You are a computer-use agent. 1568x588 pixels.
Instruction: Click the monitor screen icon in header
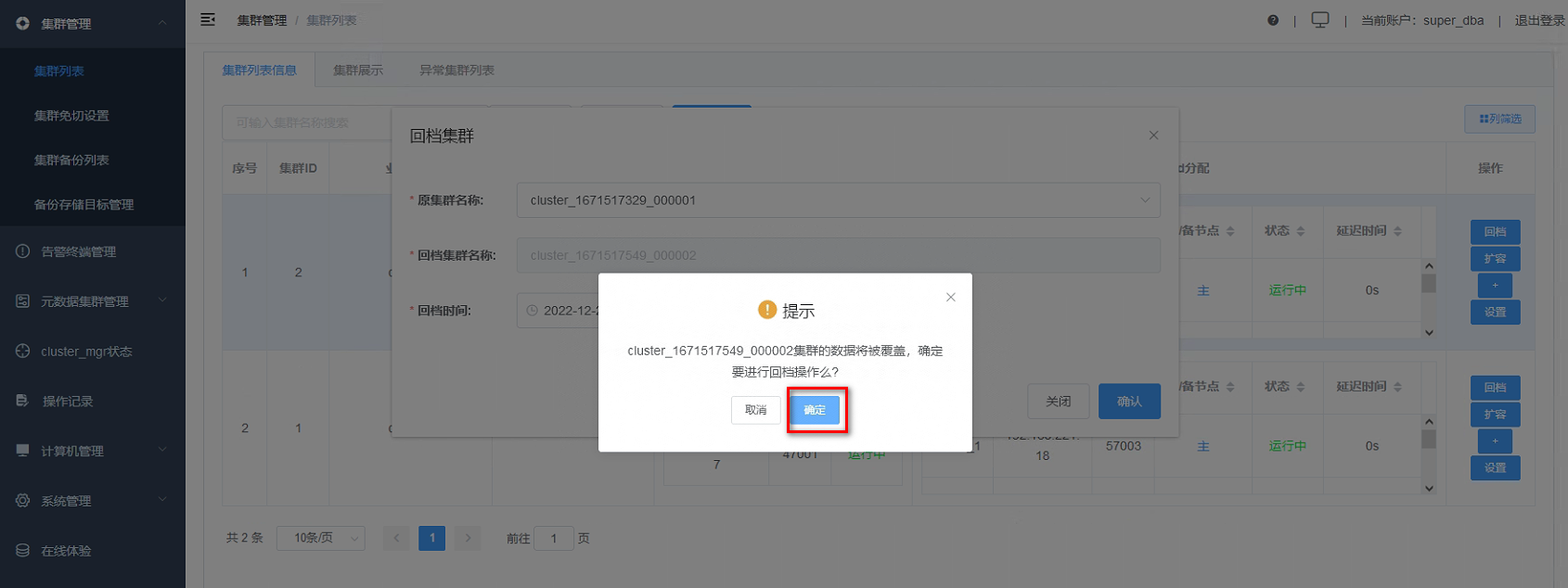point(1320,19)
